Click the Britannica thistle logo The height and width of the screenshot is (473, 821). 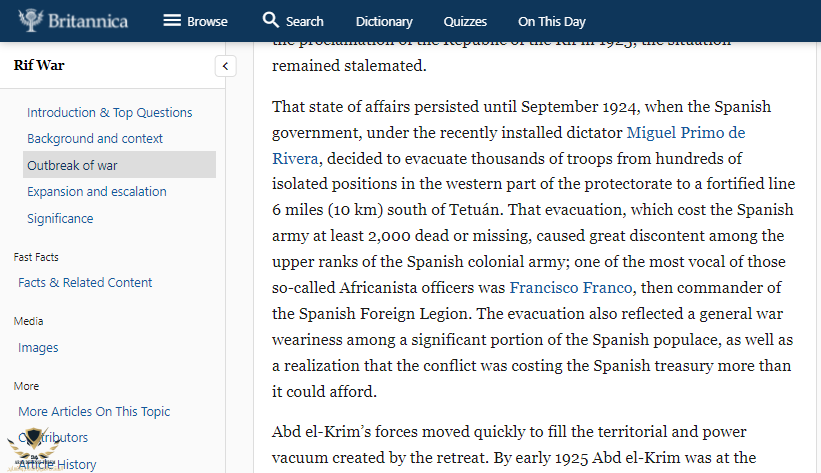pyautogui.click(x=32, y=20)
